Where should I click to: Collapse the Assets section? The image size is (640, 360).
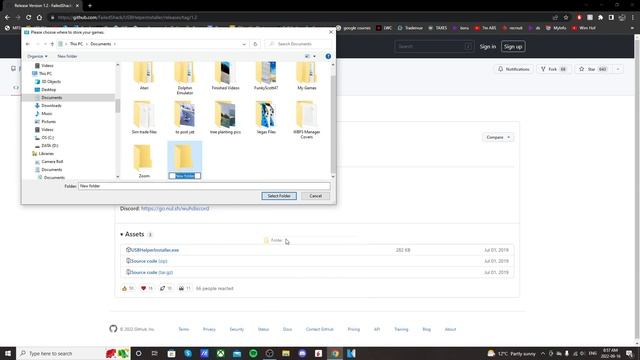[134, 234]
